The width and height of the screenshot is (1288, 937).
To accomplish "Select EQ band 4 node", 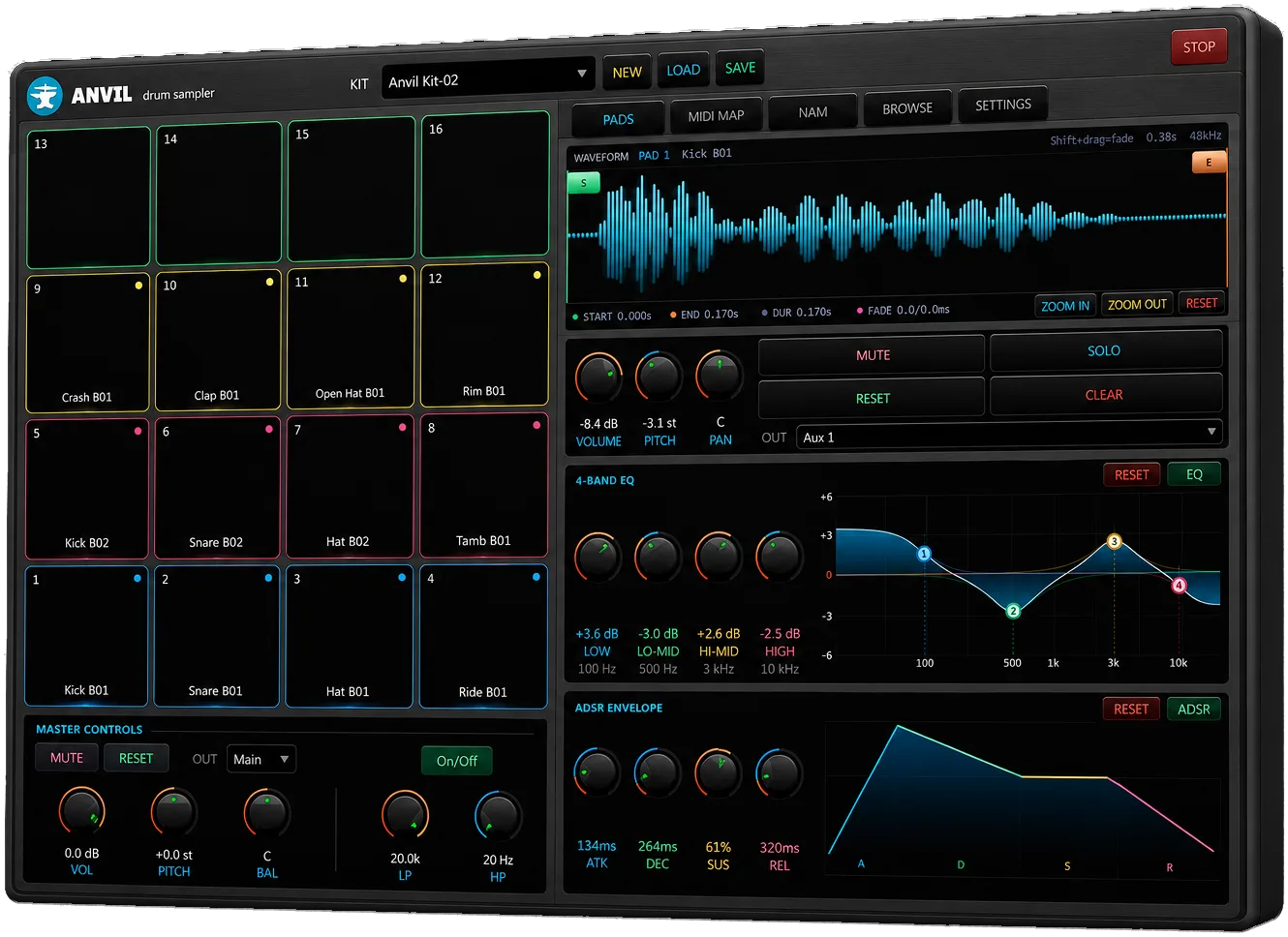I will (1180, 585).
